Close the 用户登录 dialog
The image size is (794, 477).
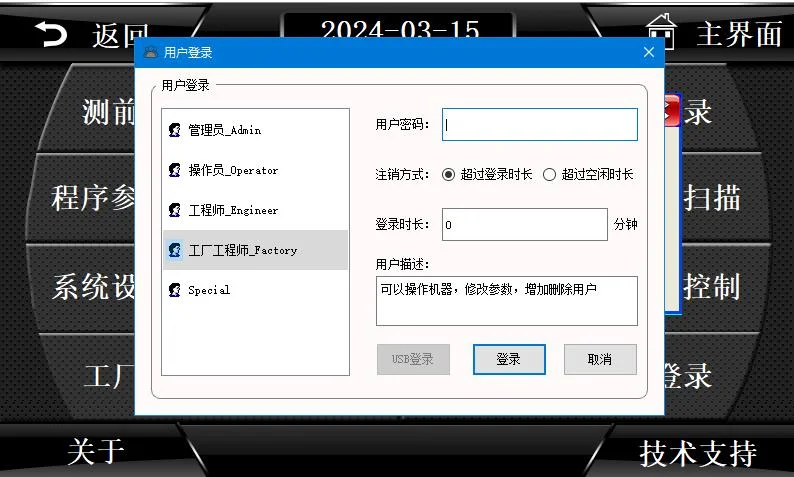(x=649, y=52)
